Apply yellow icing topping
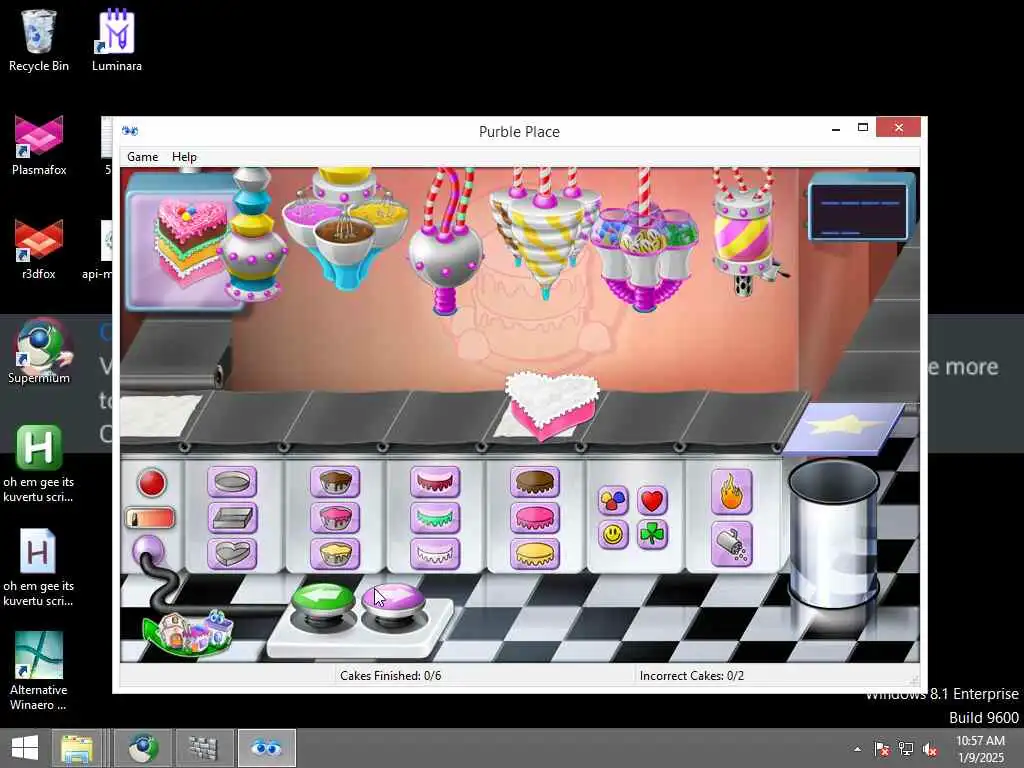The image size is (1024, 768). 535,554
